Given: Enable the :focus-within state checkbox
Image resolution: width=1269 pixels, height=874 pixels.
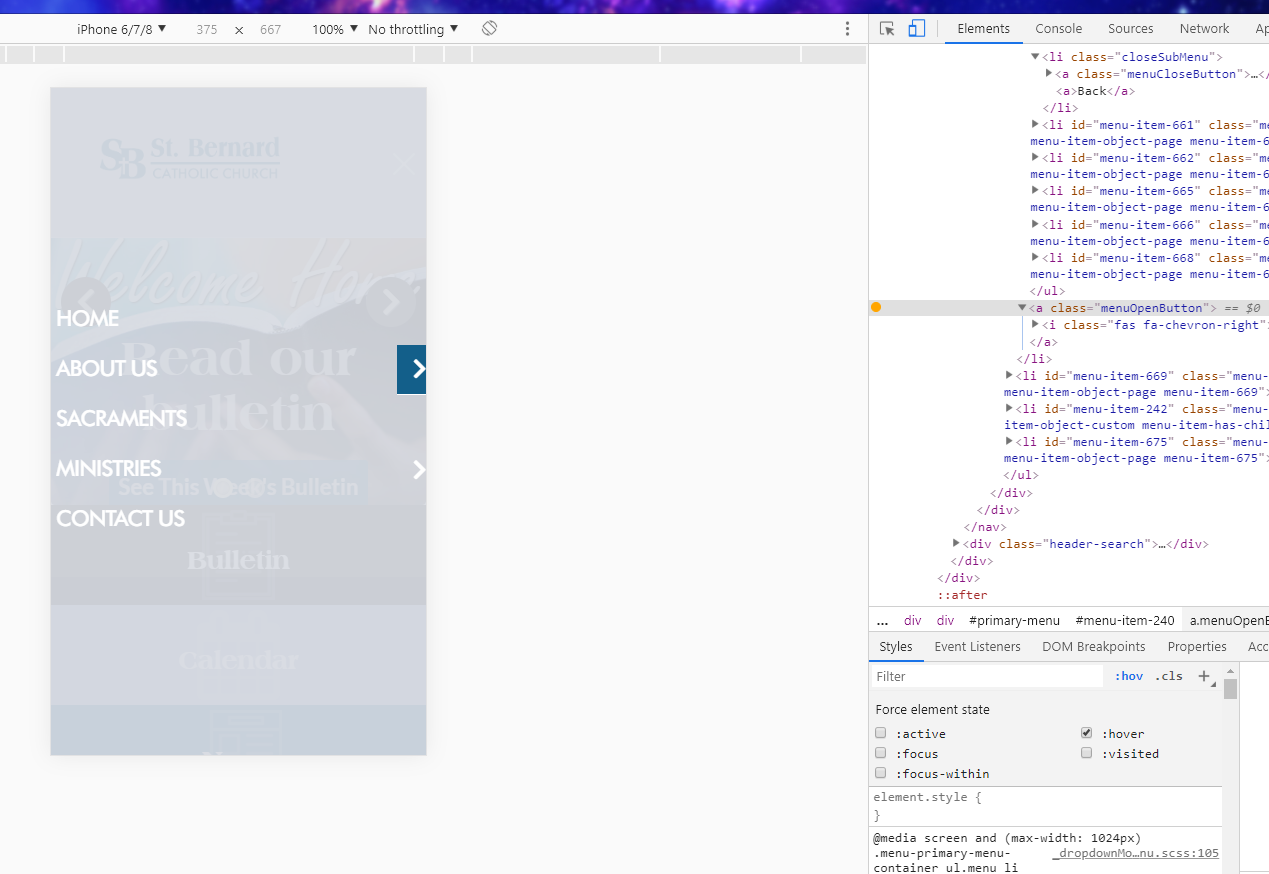Looking at the screenshot, I should tap(881, 773).
